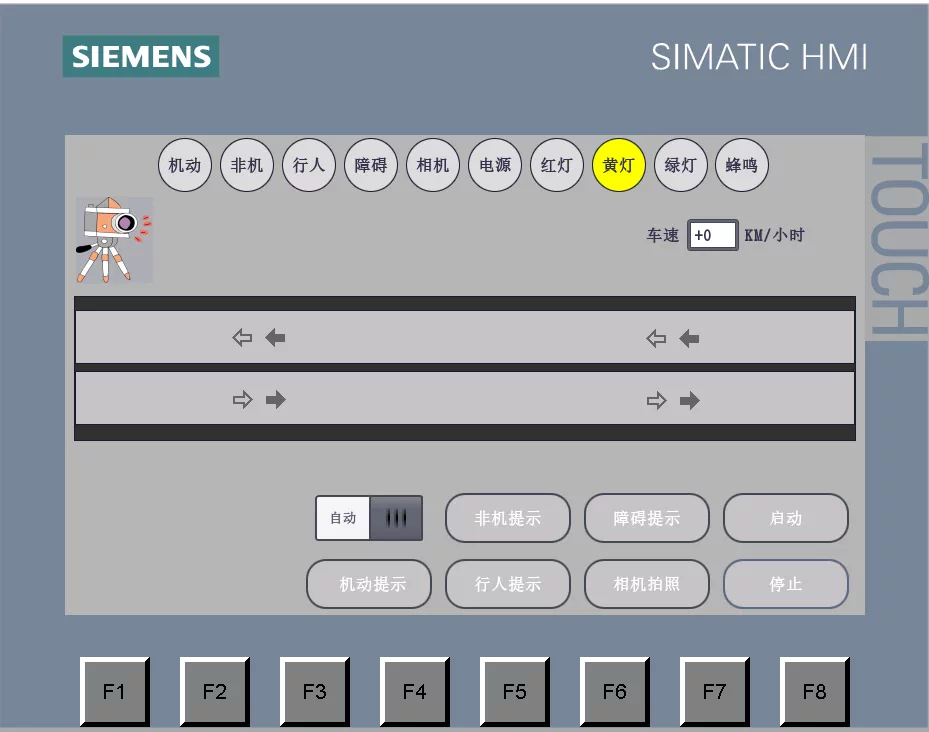Click the F8 function key
The height and width of the screenshot is (732, 929).
[x=815, y=691]
